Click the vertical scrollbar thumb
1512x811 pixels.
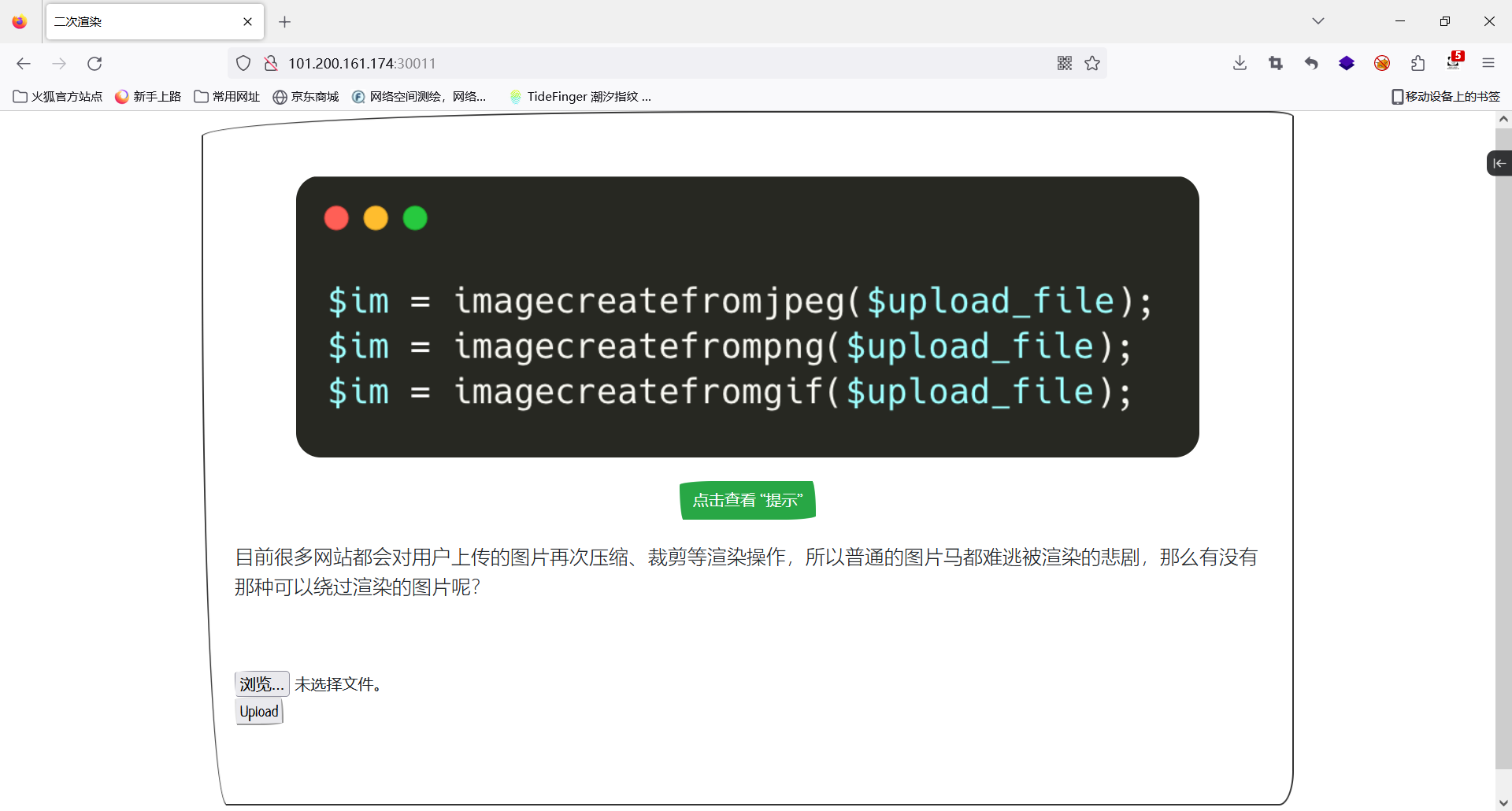[1503, 449]
